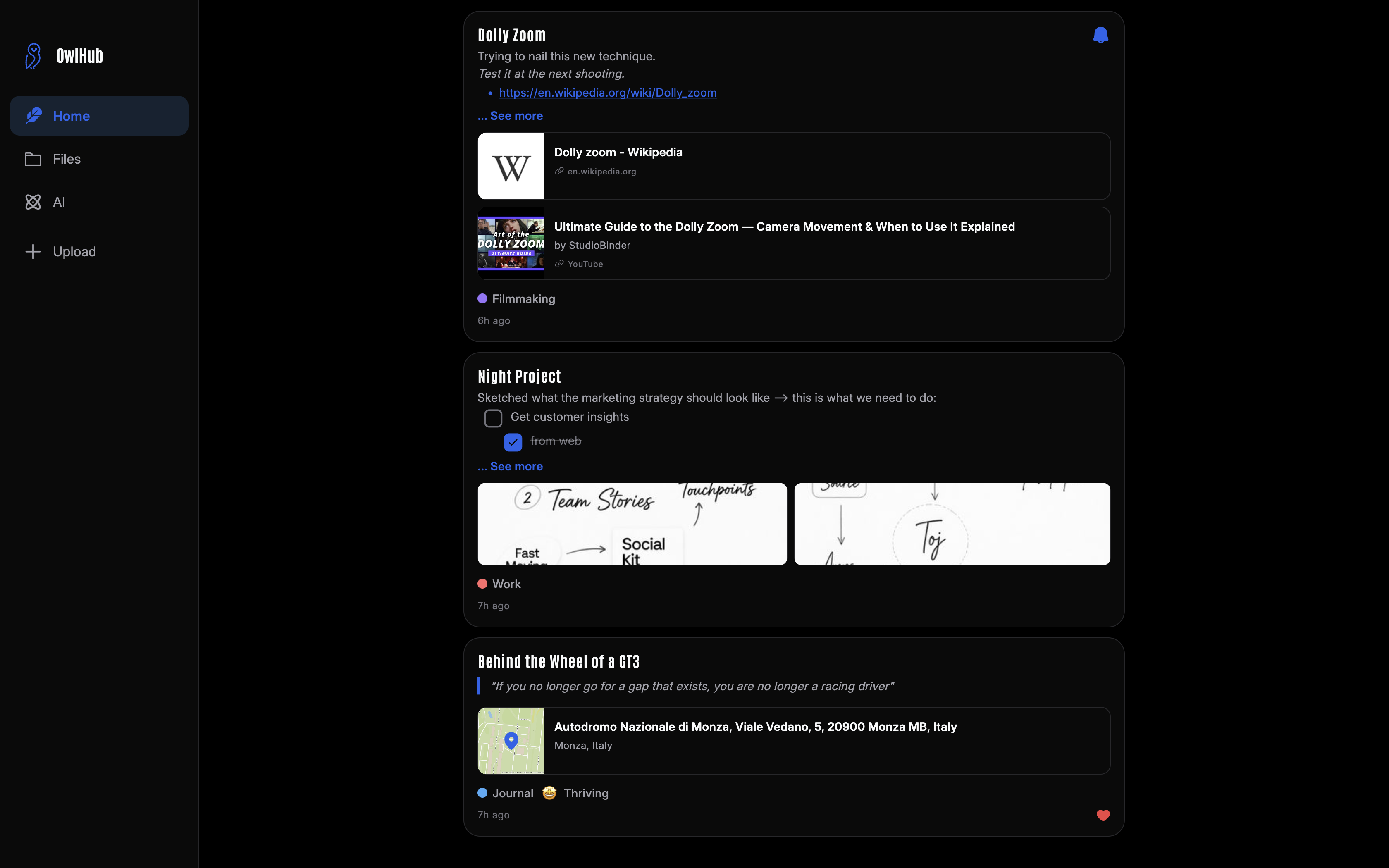Toggle the notification bell on Dolly Zoom
The height and width of the screenshot is (868, 1389).
click(1100, 34)
